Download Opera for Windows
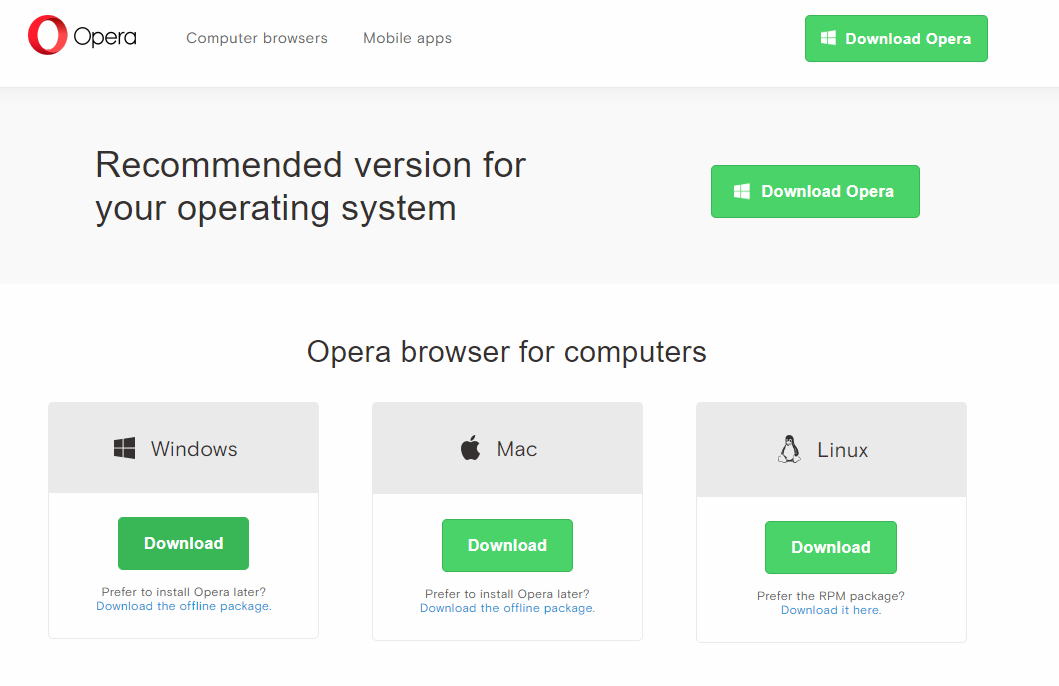 tap(183, 543)
